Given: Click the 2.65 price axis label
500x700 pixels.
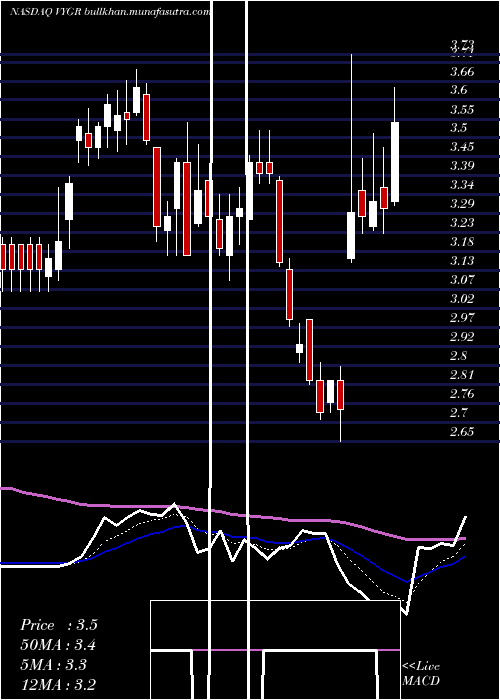Looking at the screenshot, I should (462, 432).
